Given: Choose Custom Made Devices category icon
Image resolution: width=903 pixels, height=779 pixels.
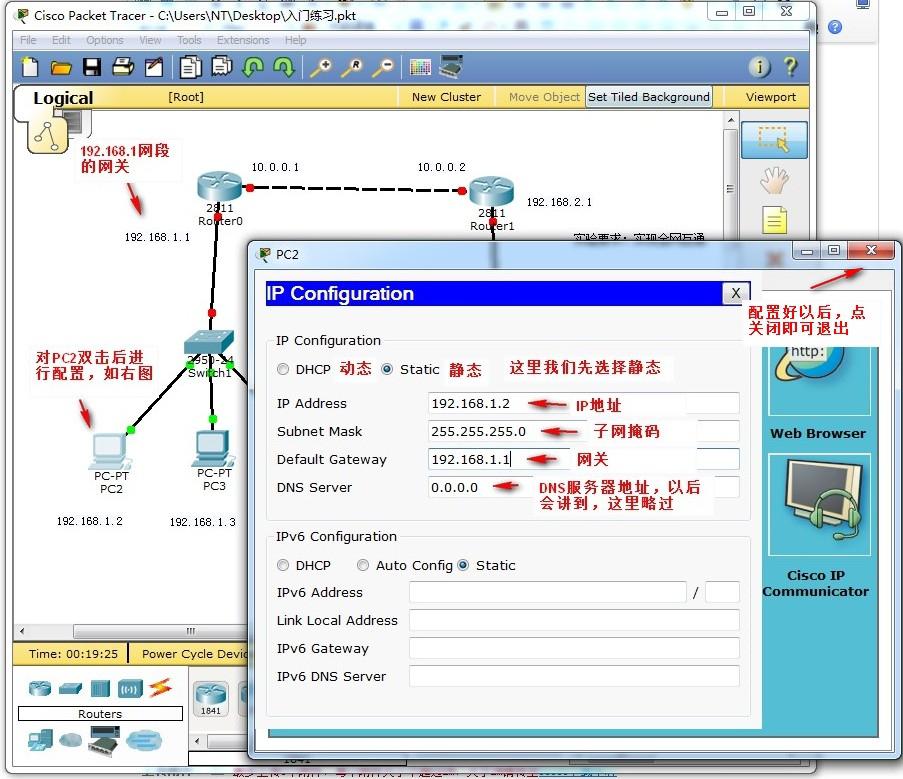Looking at the screenshot, I should coord(104,740).
